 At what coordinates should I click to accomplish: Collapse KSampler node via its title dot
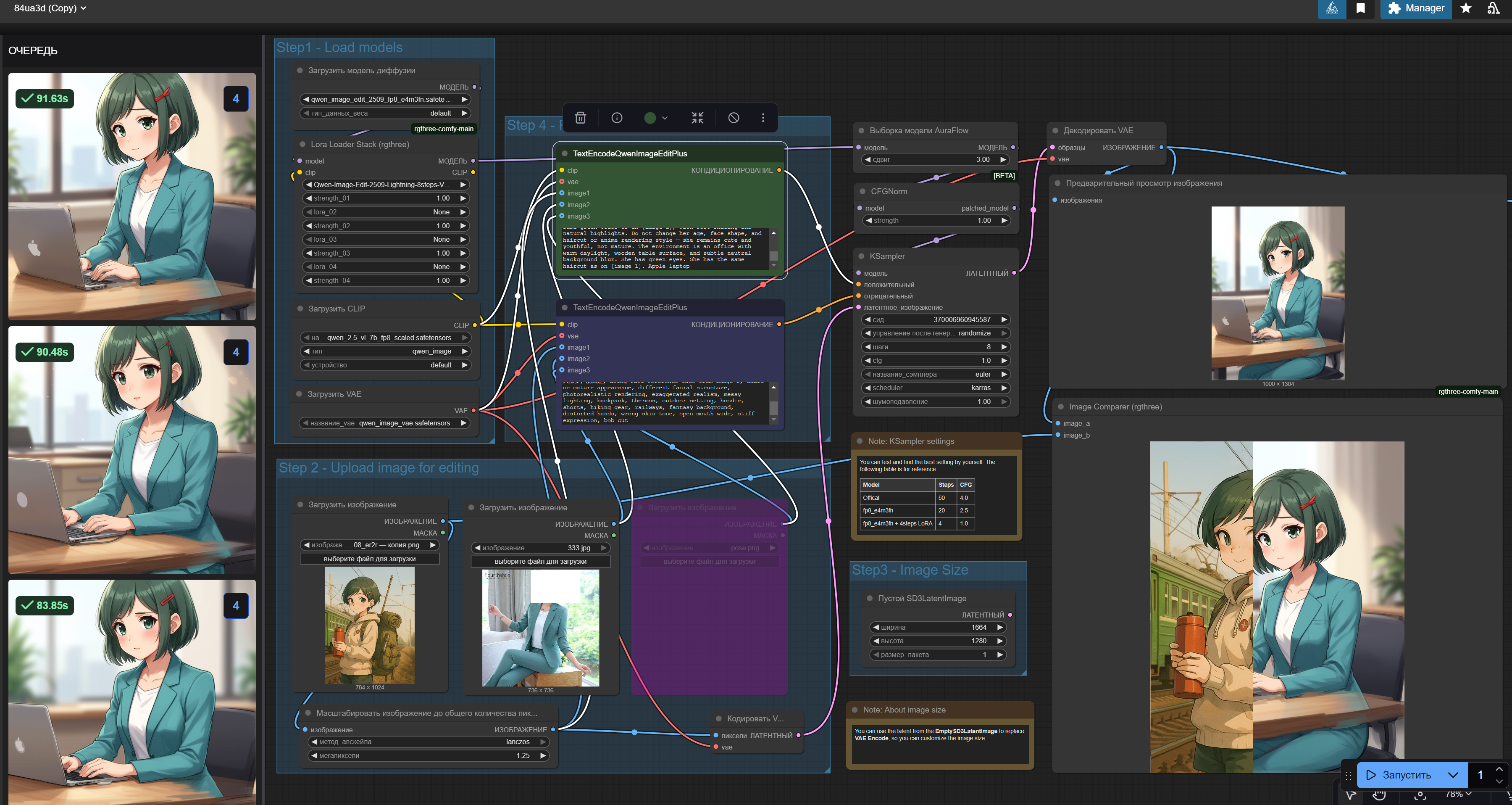pyautogui.click(x=861, y=256)
